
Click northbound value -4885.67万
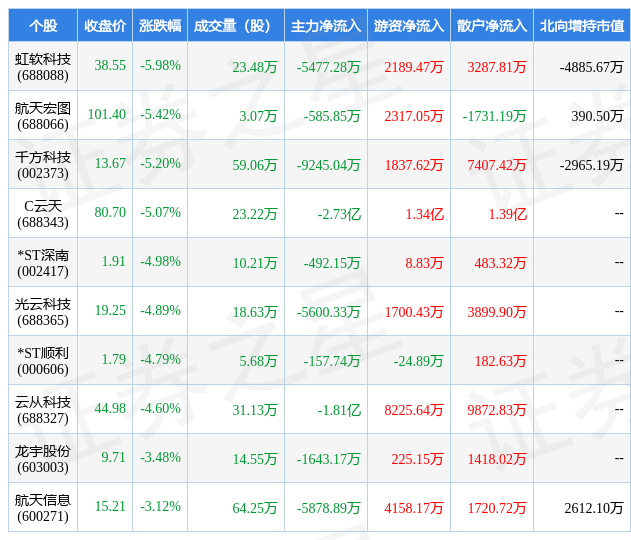click(592, 67)
